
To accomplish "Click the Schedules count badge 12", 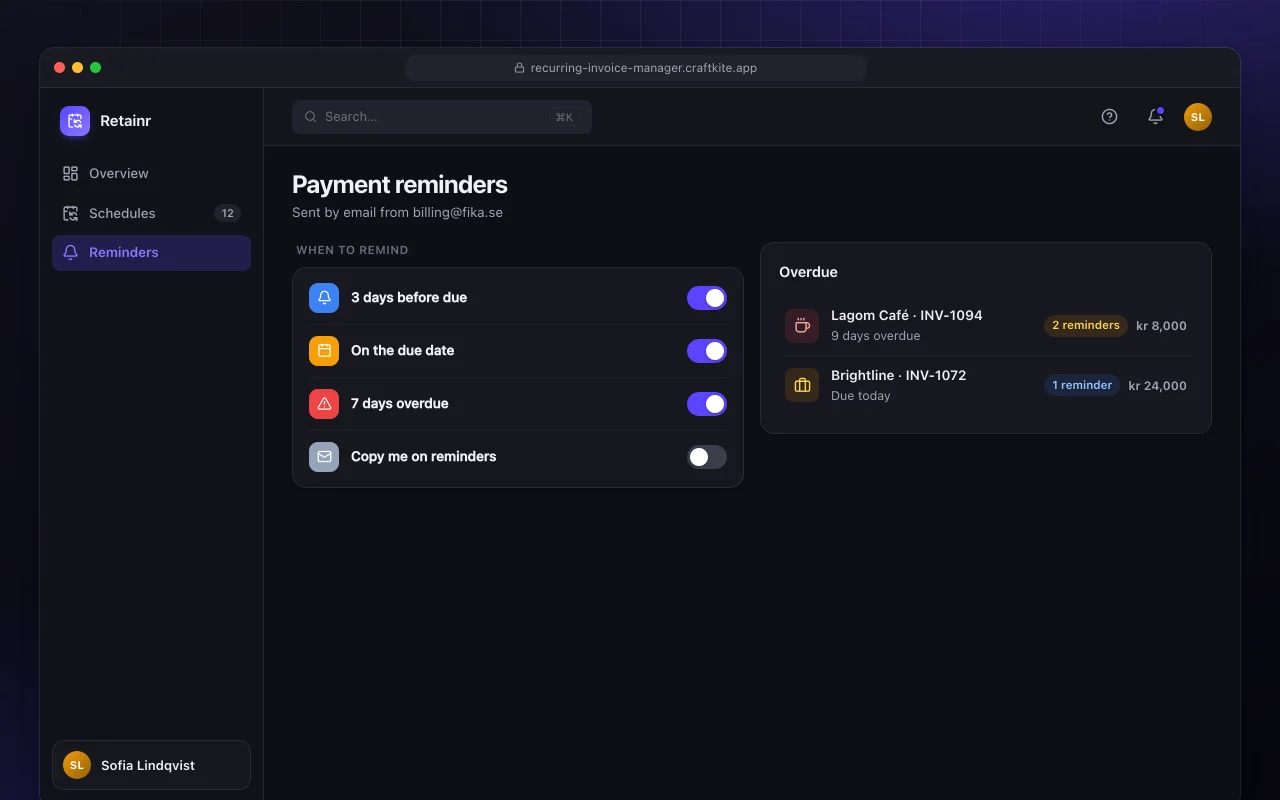I will coord(228,213).
